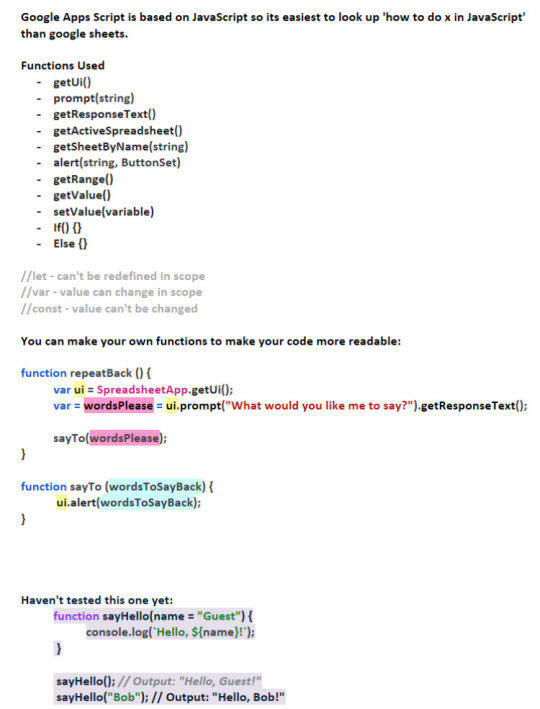Viewport: 540px width, 709px height.
Task: Click the '//var - value can change' comment
Action: [111, 293]
